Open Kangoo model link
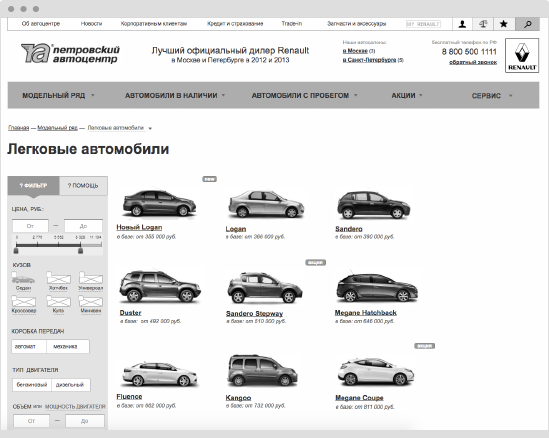This screenshot has height=438, width=549. [238, 398]
